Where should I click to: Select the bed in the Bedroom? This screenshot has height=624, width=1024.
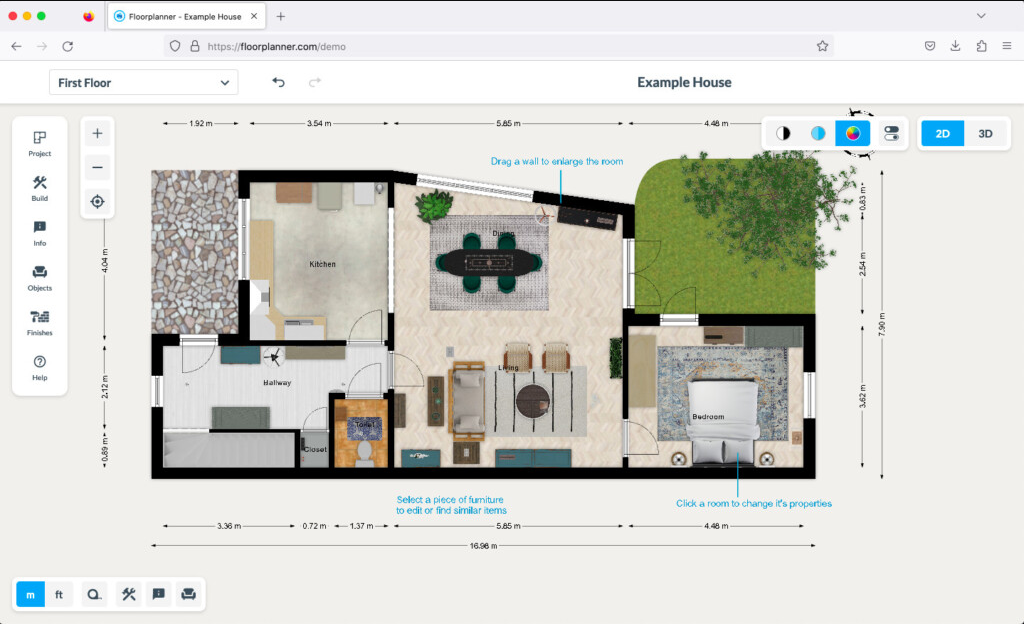pos(723,421)
